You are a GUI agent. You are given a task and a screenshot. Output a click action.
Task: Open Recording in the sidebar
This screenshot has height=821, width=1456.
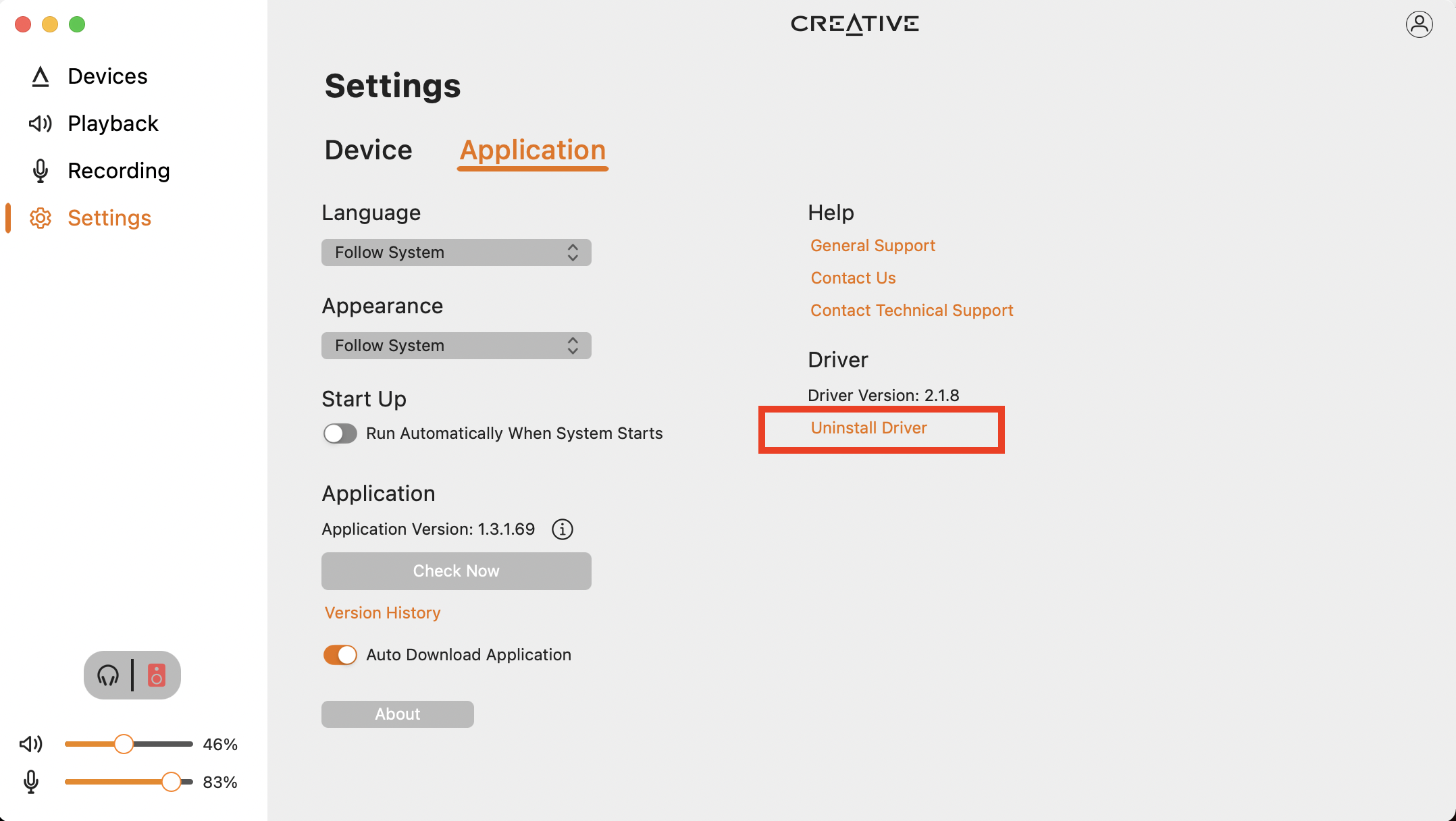coord(118,171)
